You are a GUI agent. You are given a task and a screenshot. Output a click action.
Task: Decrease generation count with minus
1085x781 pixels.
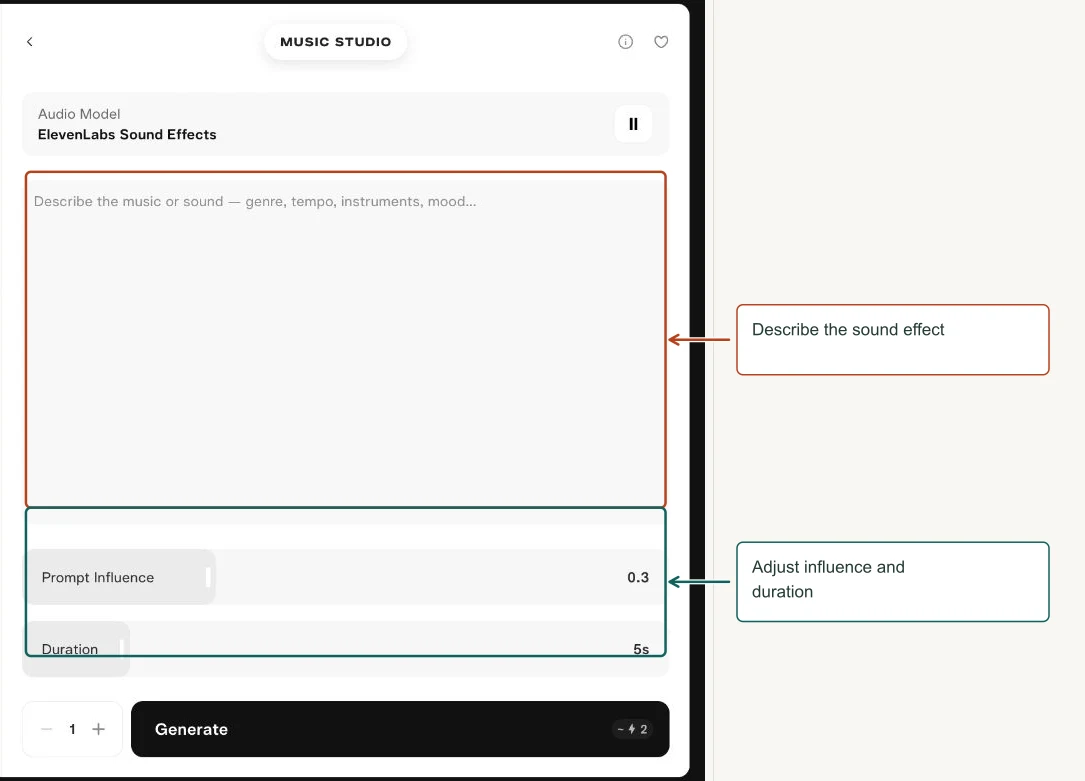coord(46,729)
